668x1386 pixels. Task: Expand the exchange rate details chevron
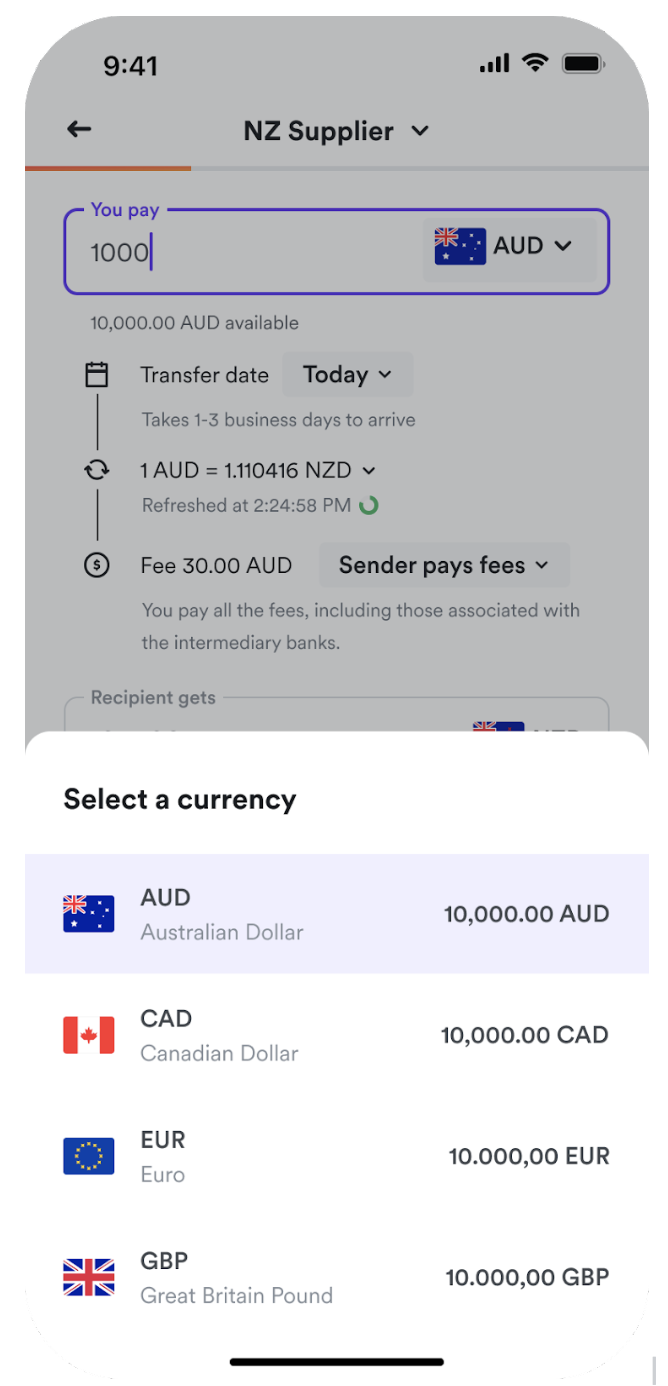(x=369, y=470)
